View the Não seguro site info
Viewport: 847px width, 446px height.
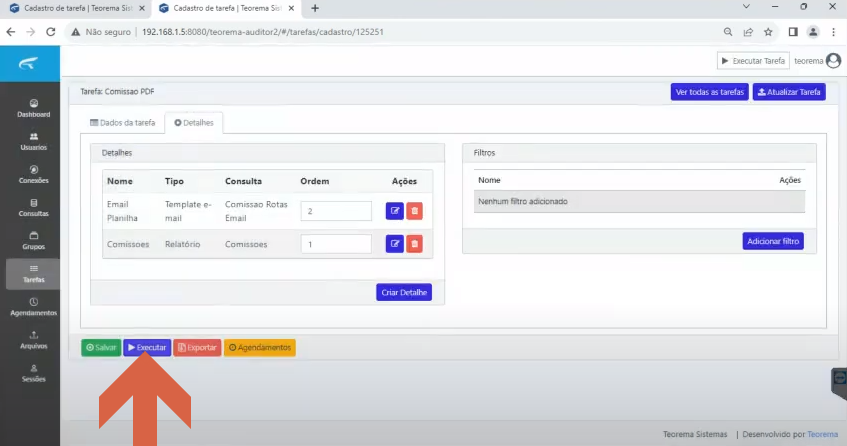pos(101,32)
